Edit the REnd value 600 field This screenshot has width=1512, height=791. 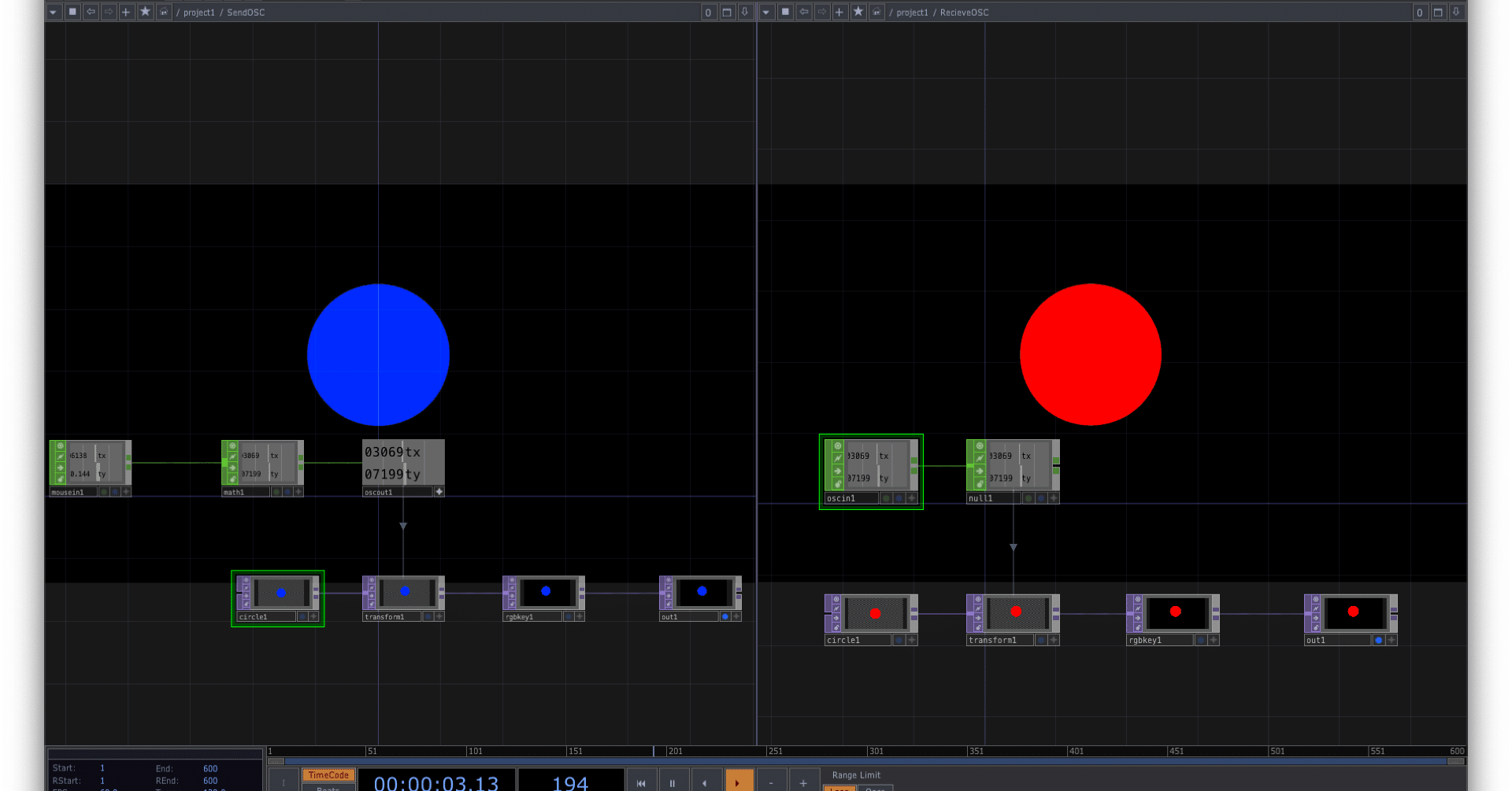(x=210, y=781)
